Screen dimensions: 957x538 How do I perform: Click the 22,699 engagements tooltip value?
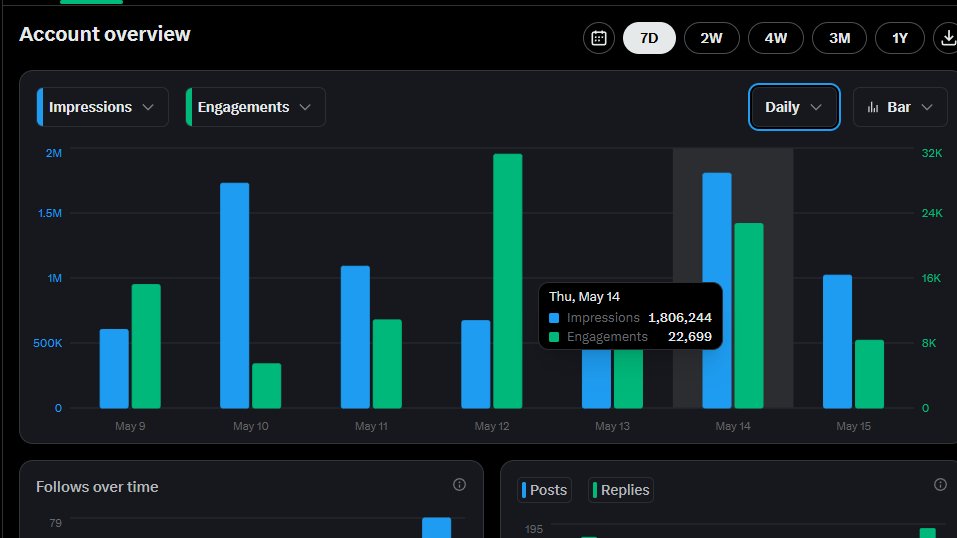pyautogui.click(x=690, y=336)
